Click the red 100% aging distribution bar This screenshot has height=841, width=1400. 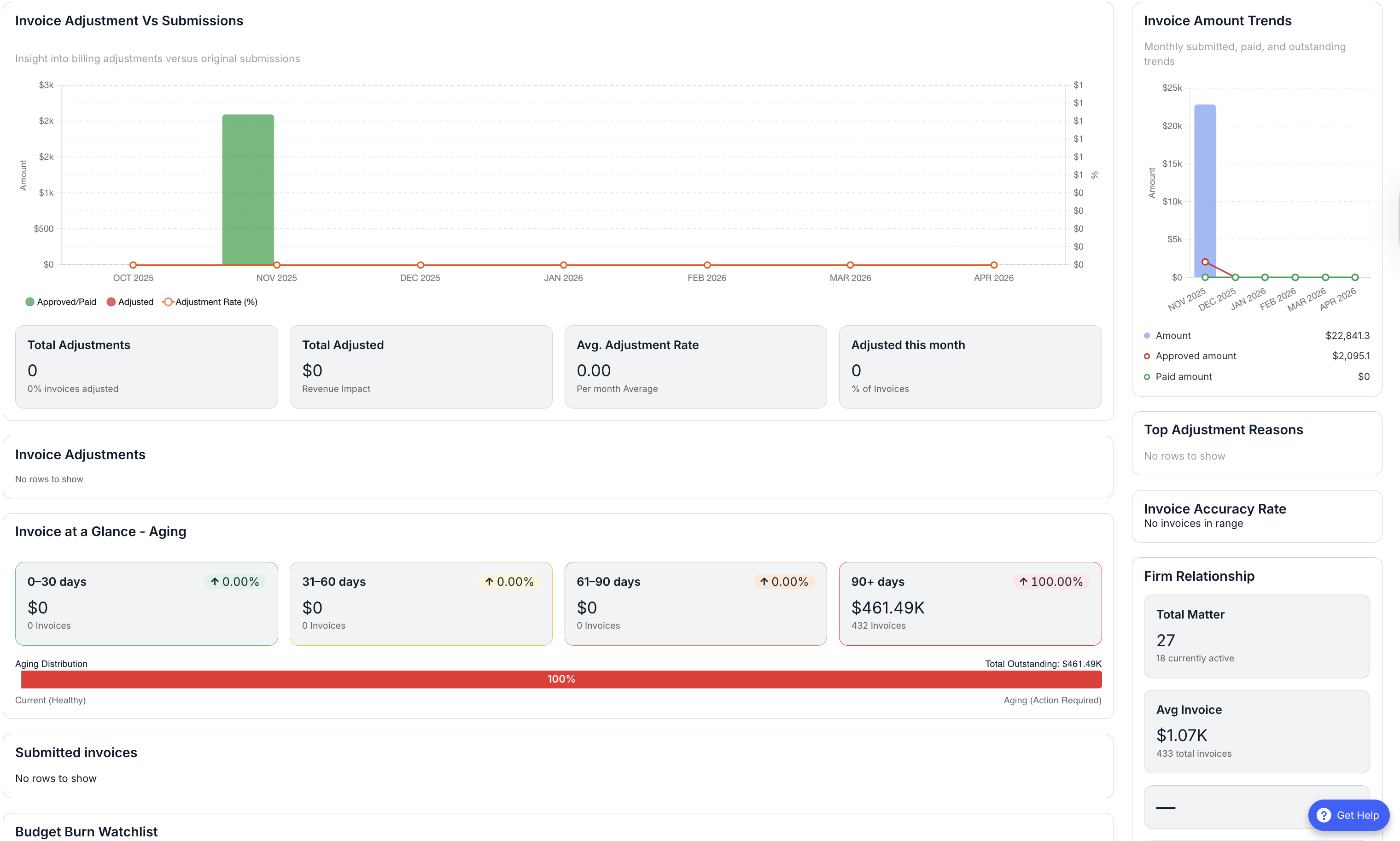pos(561,679)
